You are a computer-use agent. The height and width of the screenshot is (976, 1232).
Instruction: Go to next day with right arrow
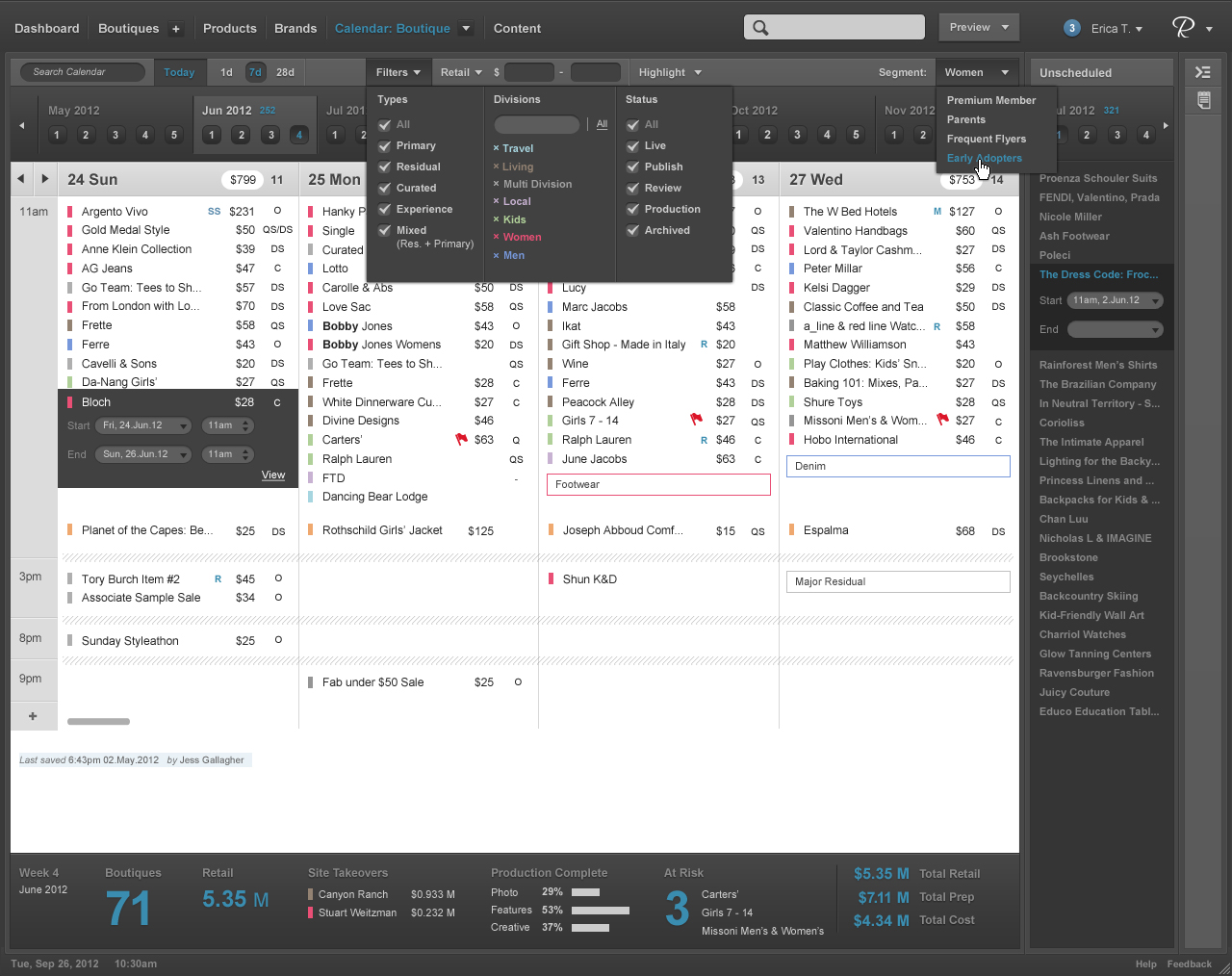click(44, 179)
